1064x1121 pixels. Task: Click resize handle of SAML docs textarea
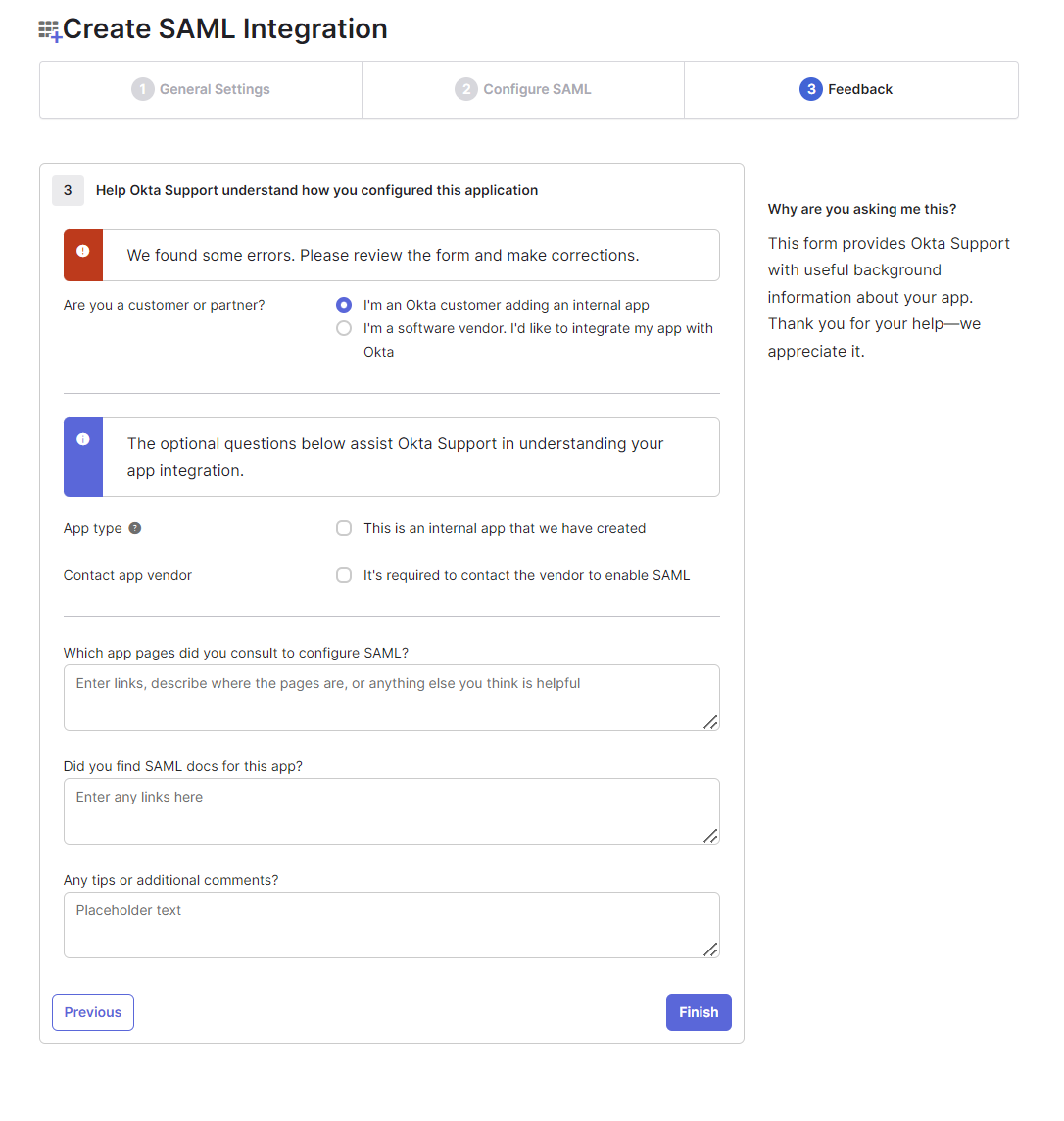(710, 836)
